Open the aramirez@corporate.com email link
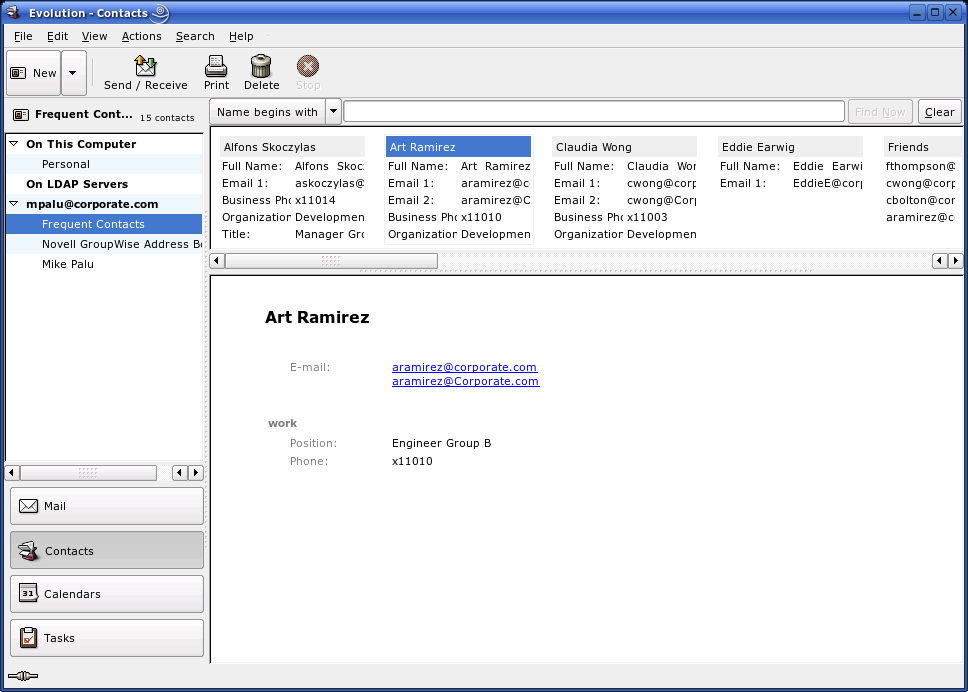 (464, 366)
